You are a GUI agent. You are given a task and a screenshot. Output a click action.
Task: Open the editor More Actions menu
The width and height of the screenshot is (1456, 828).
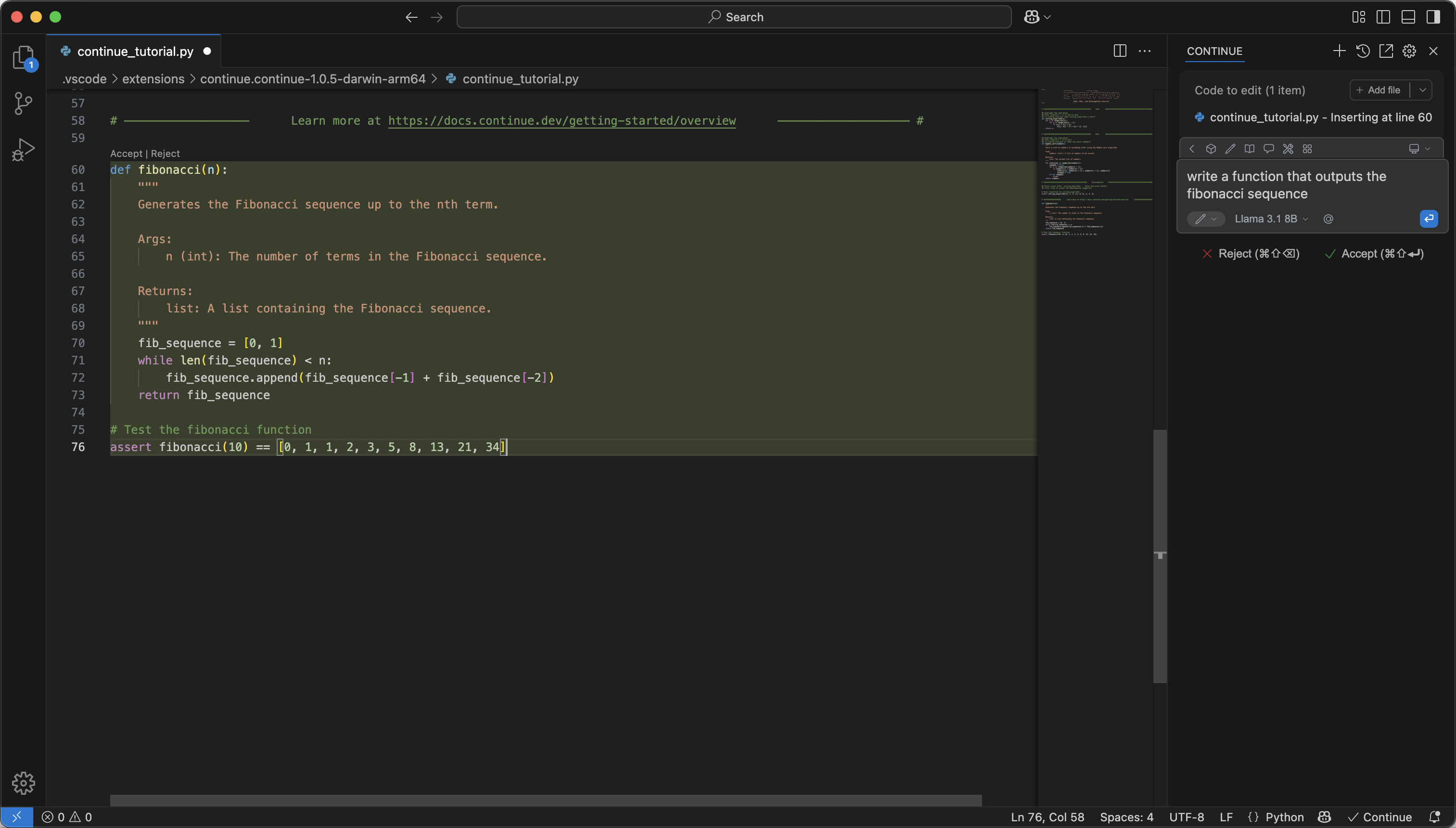click(x=1145, y=51)
